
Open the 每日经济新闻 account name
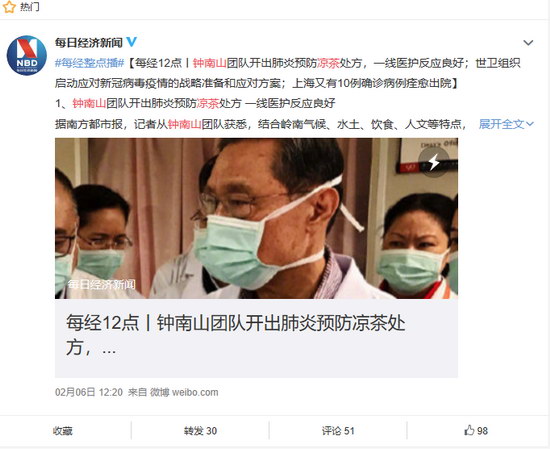(88, 42)
